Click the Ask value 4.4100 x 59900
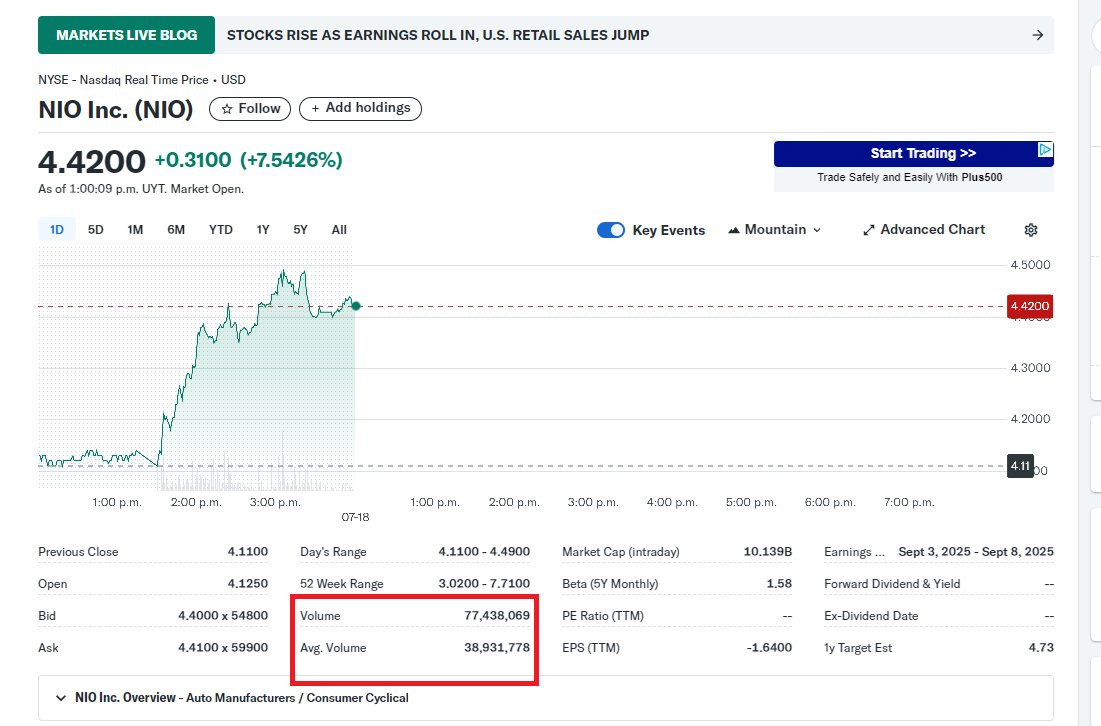The image size is (1101, 726). (x=223, y=647)
